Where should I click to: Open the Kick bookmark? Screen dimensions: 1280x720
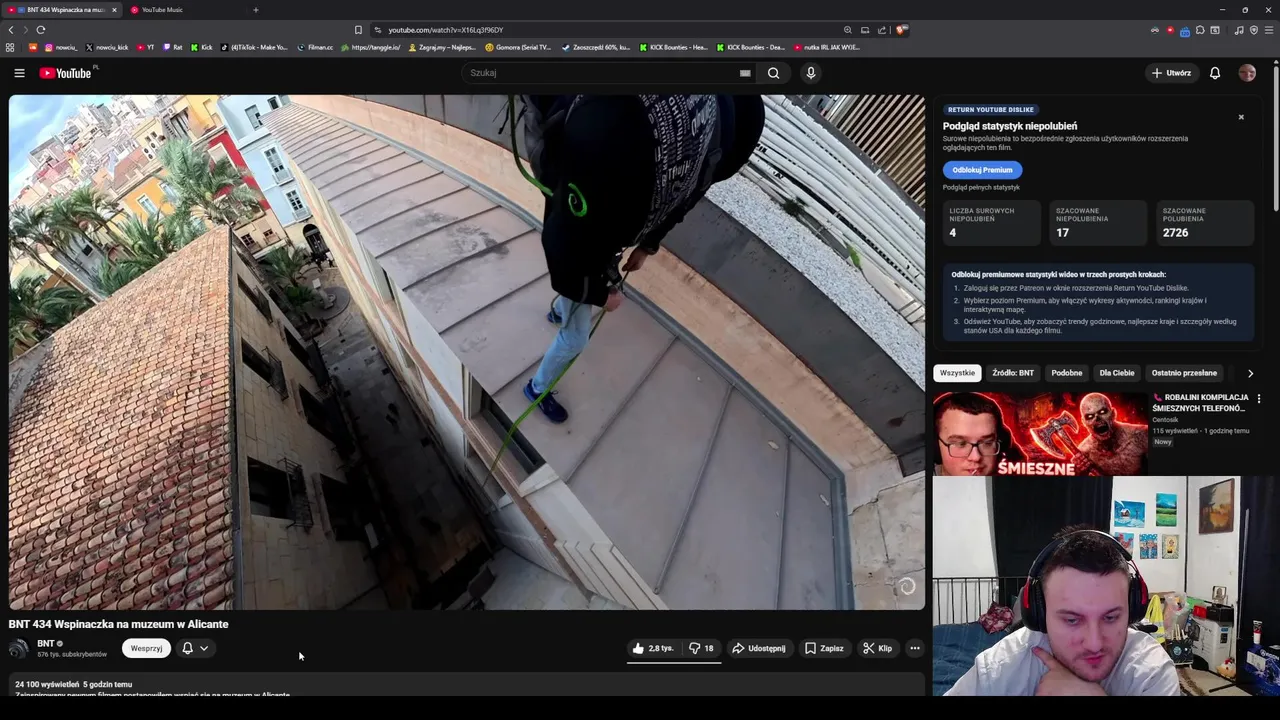coord(201,47)
